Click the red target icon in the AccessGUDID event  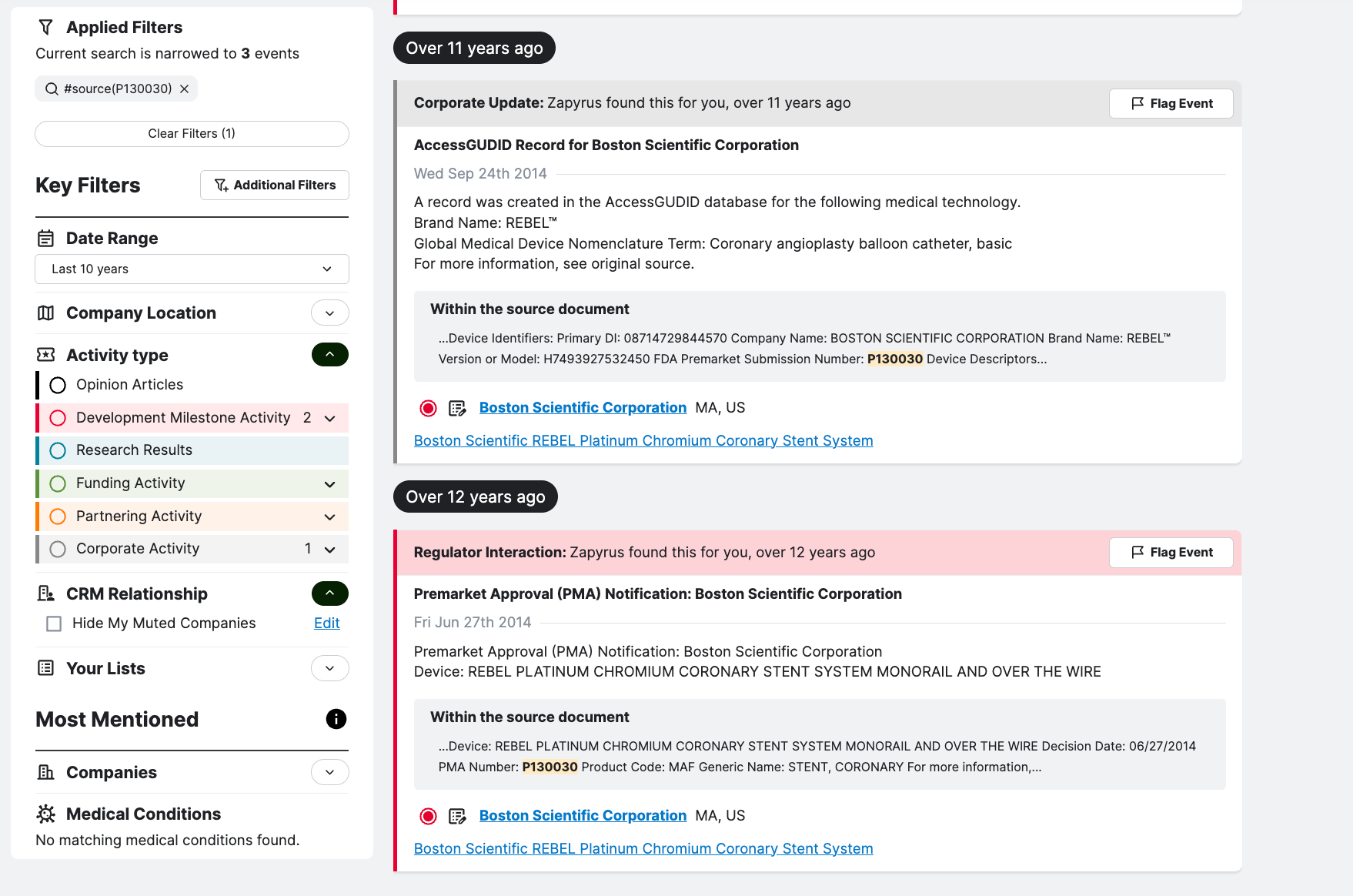(x=429, y=409)
